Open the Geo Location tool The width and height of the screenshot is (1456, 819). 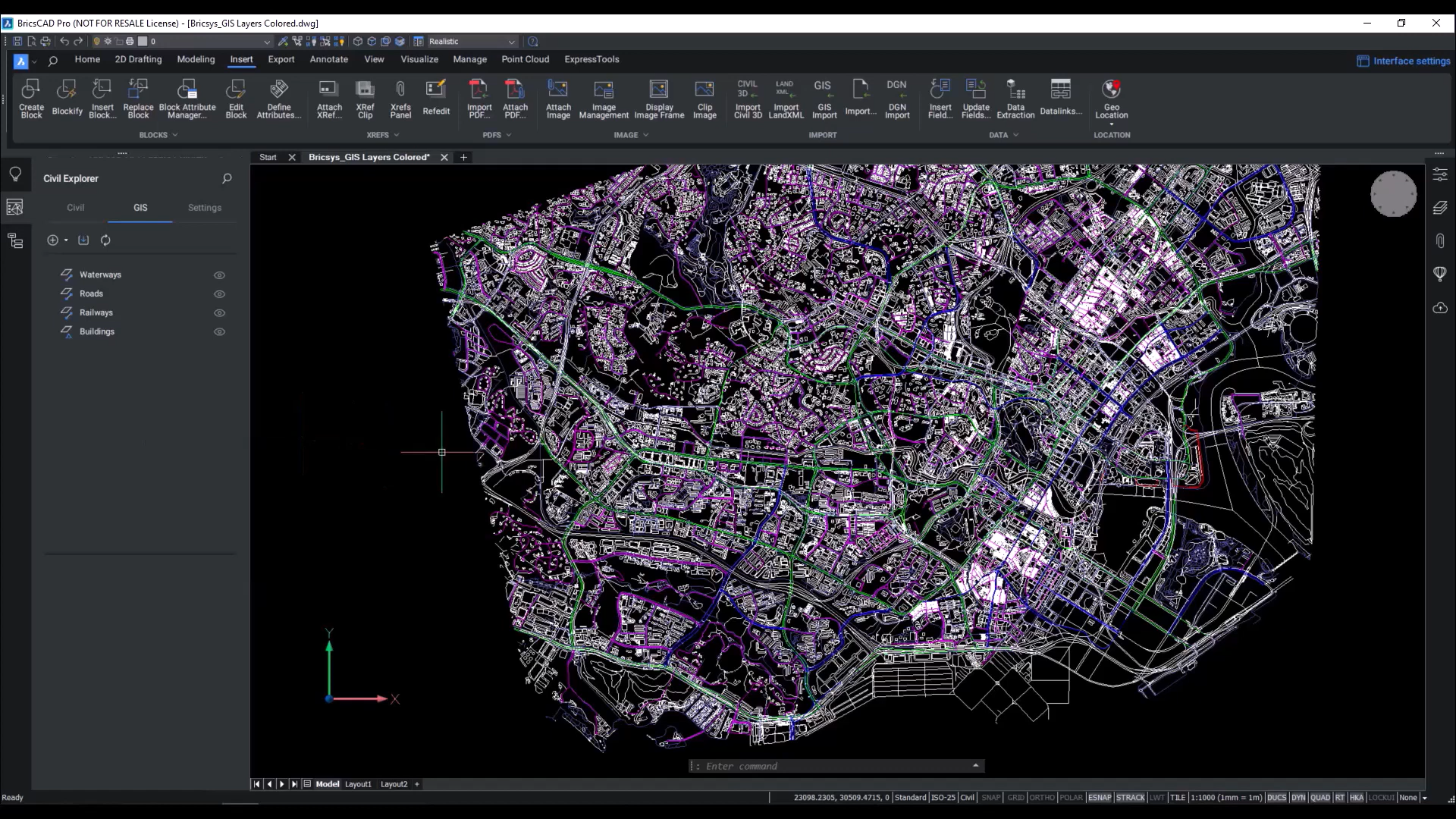point(1111,99)
